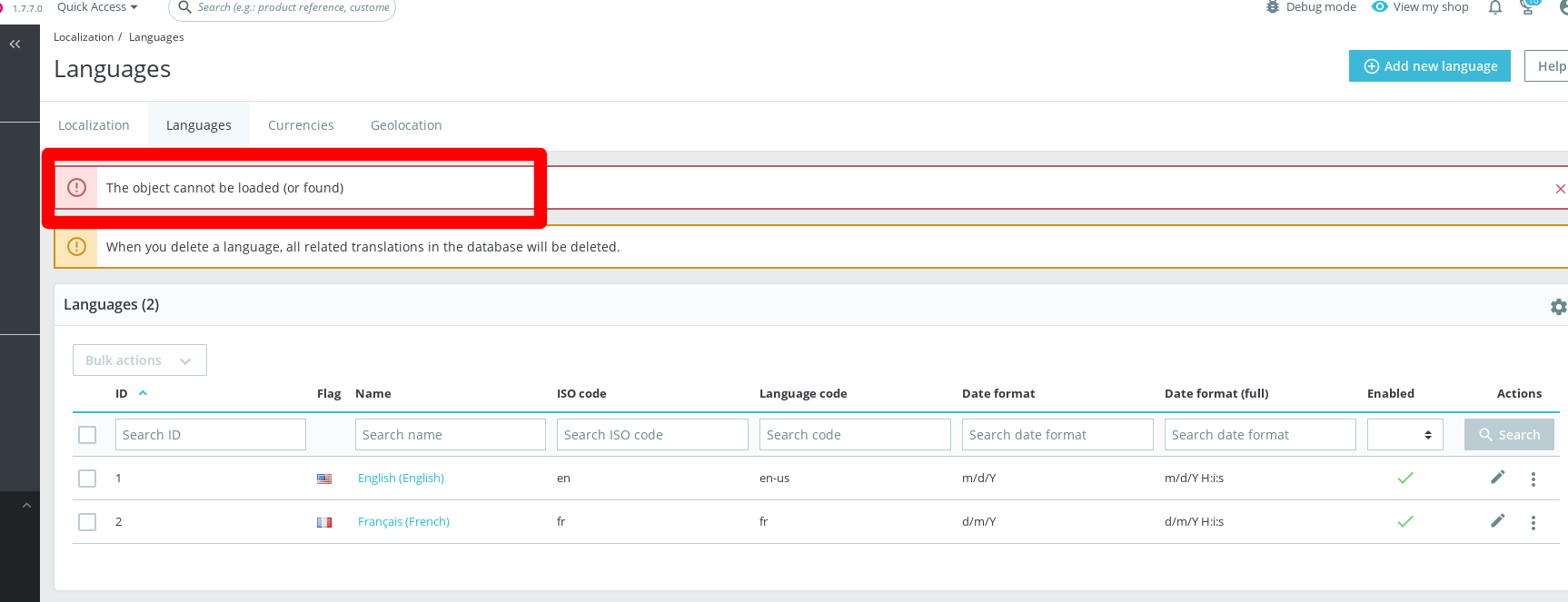Focus the Search ISO code field
Image resolution: width=1568 pixels, height=602 pixels.
[x=652, y=434]
